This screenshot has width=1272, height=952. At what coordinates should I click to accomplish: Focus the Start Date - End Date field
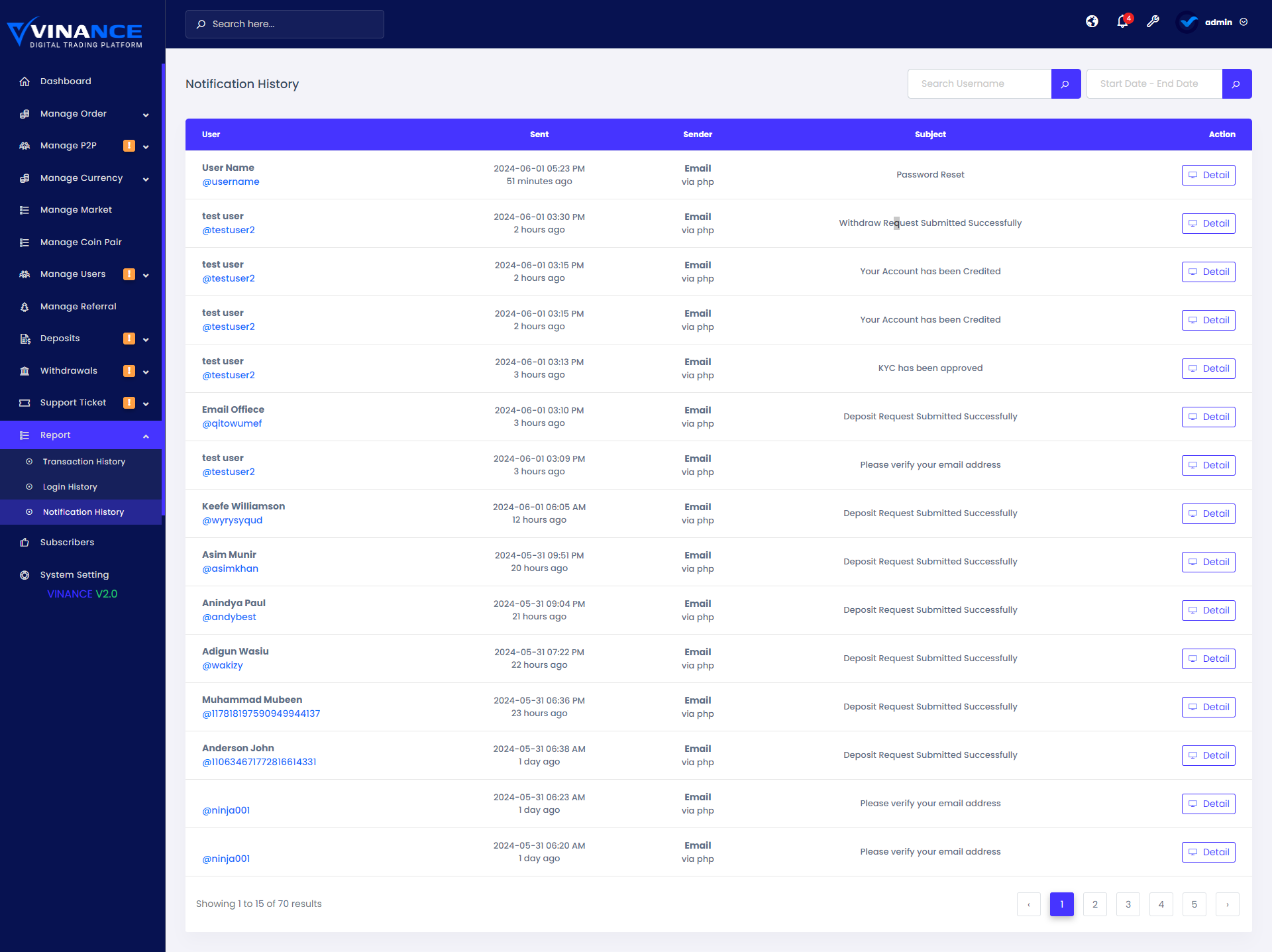tap(1154, 84)
